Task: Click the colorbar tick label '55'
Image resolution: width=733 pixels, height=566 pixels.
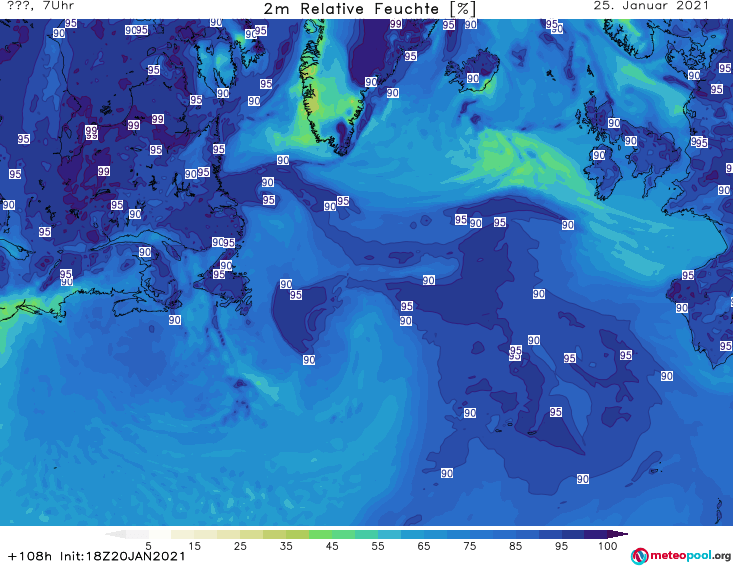Action: point(378,546)
